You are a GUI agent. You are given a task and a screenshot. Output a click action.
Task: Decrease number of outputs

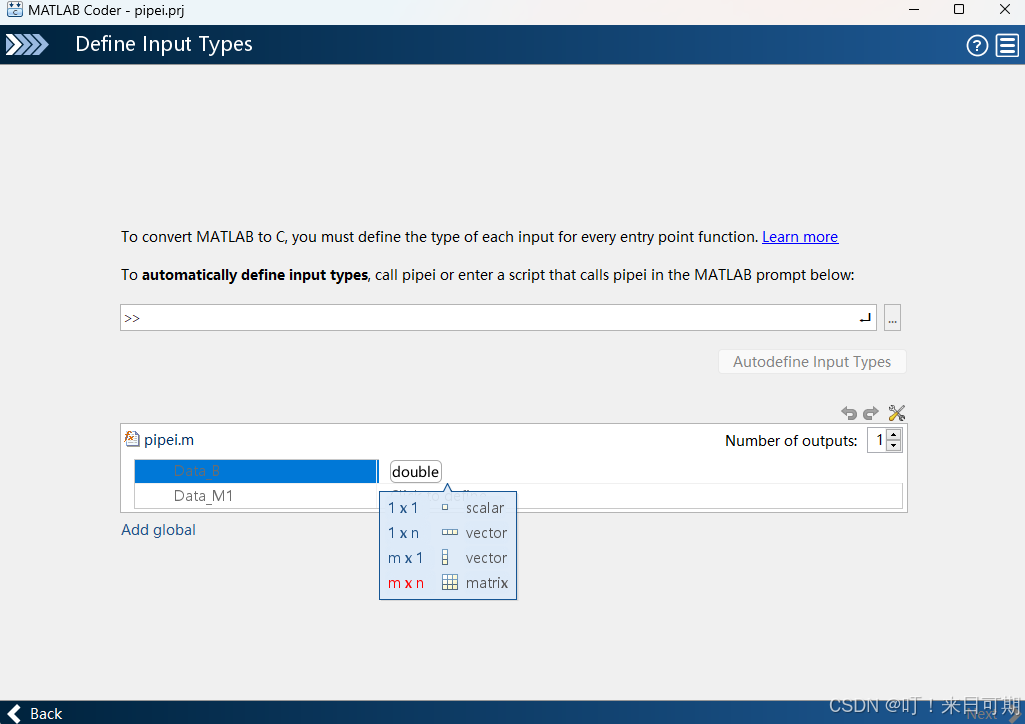(894, 446)
